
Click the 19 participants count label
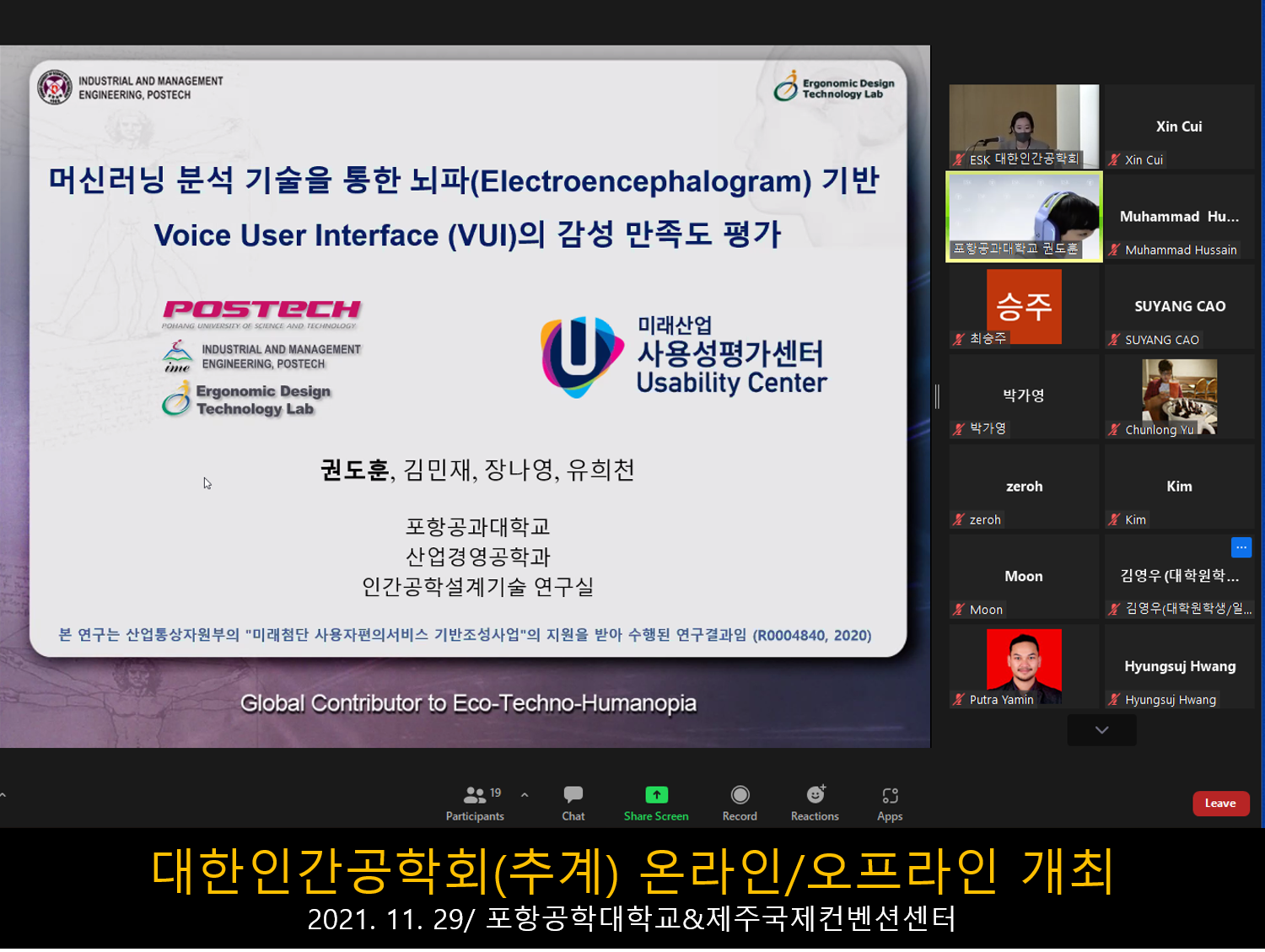pyautogui.click(x=495, y=793)
